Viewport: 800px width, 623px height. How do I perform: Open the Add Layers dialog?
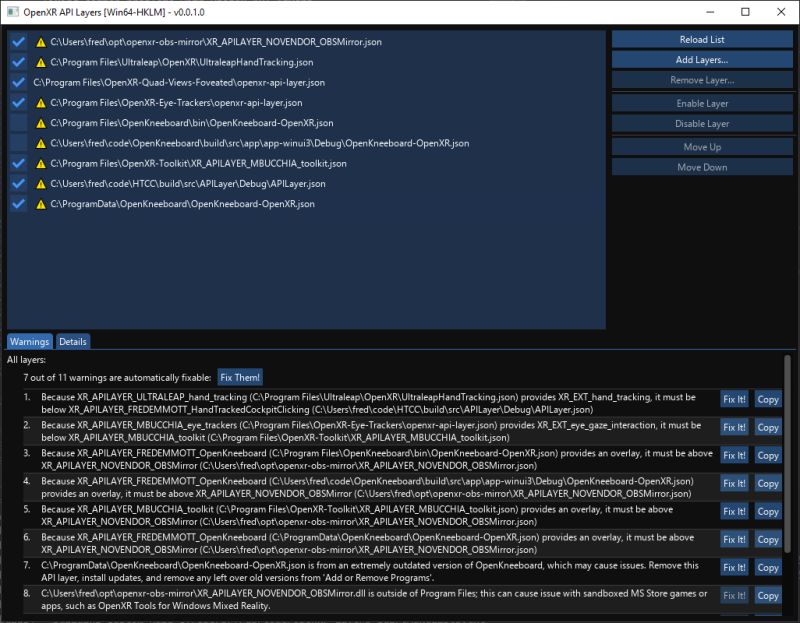point(701,60)
